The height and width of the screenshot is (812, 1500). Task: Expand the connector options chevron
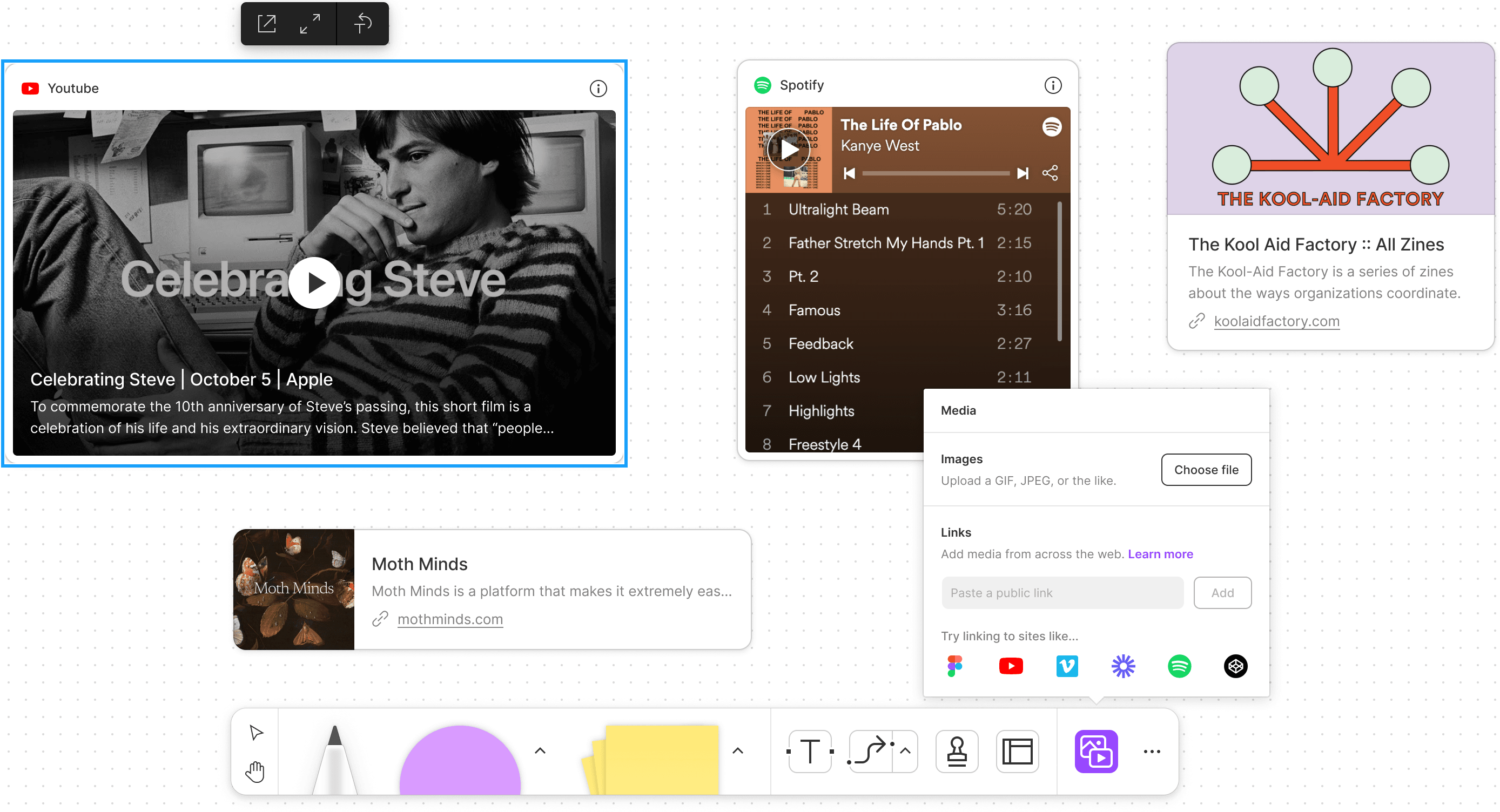click(905, 751)
